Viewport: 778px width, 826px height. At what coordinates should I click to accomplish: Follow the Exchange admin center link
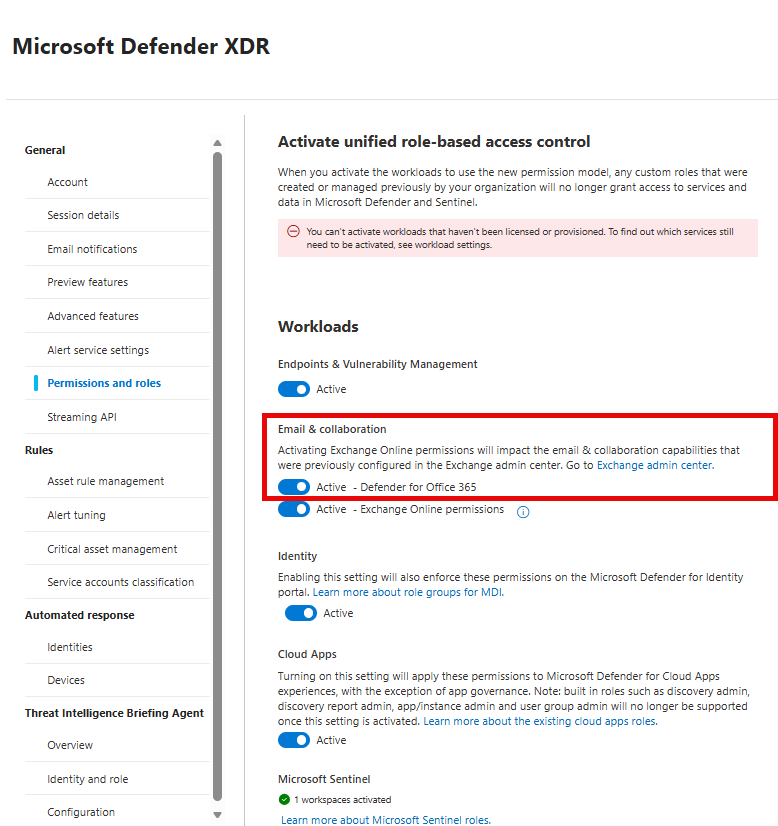655,465
